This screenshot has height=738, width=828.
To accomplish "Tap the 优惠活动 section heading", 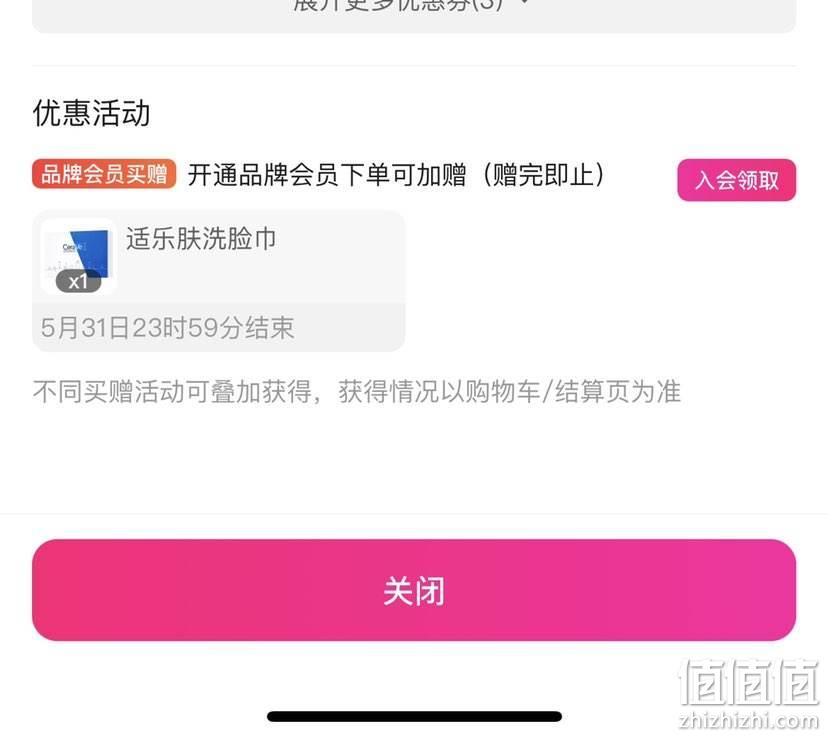I will coord(91,113).
